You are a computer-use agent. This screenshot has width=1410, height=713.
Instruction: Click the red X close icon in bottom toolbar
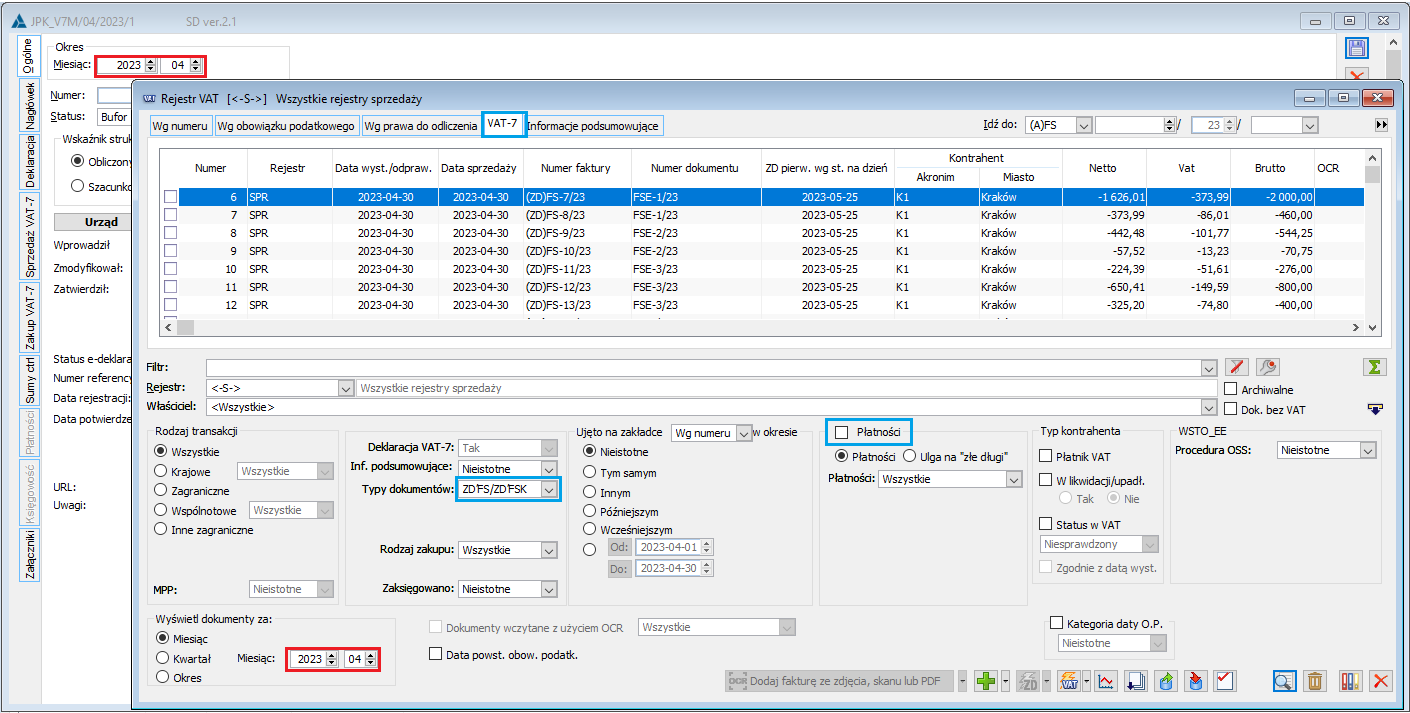point(1381,681)
